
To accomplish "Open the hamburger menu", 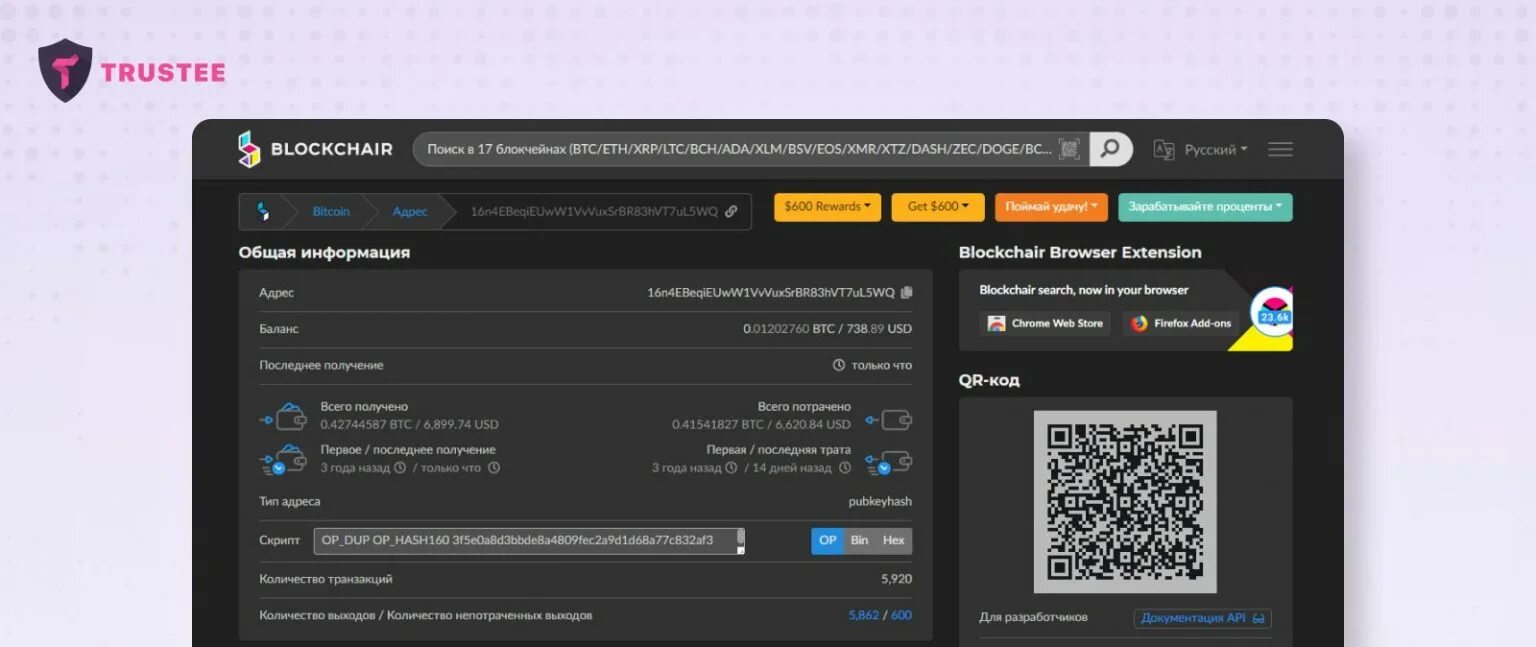I will coord(1280,149).
